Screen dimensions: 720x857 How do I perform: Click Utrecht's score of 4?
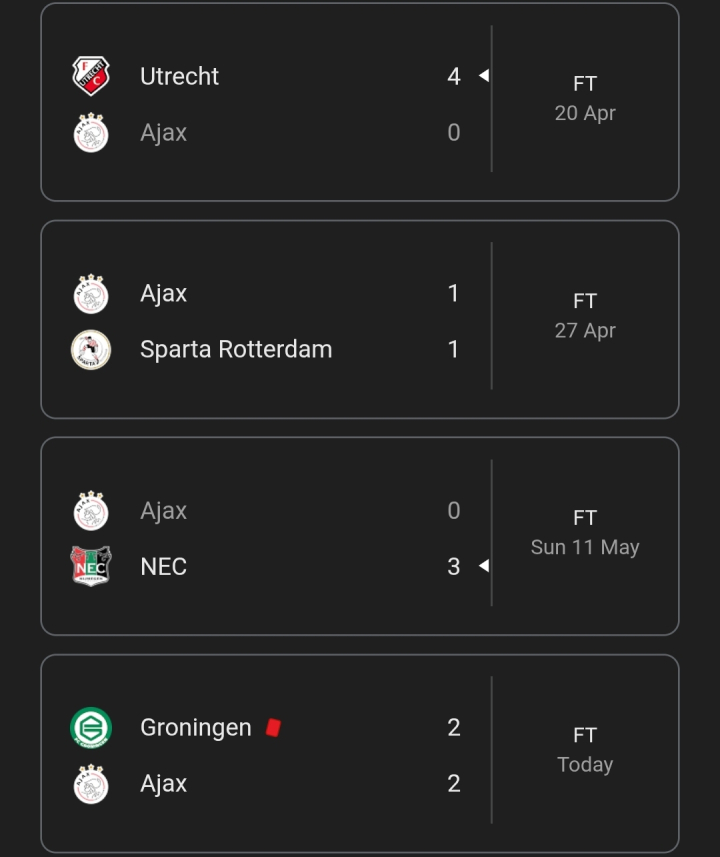click(x=454, y=76)
